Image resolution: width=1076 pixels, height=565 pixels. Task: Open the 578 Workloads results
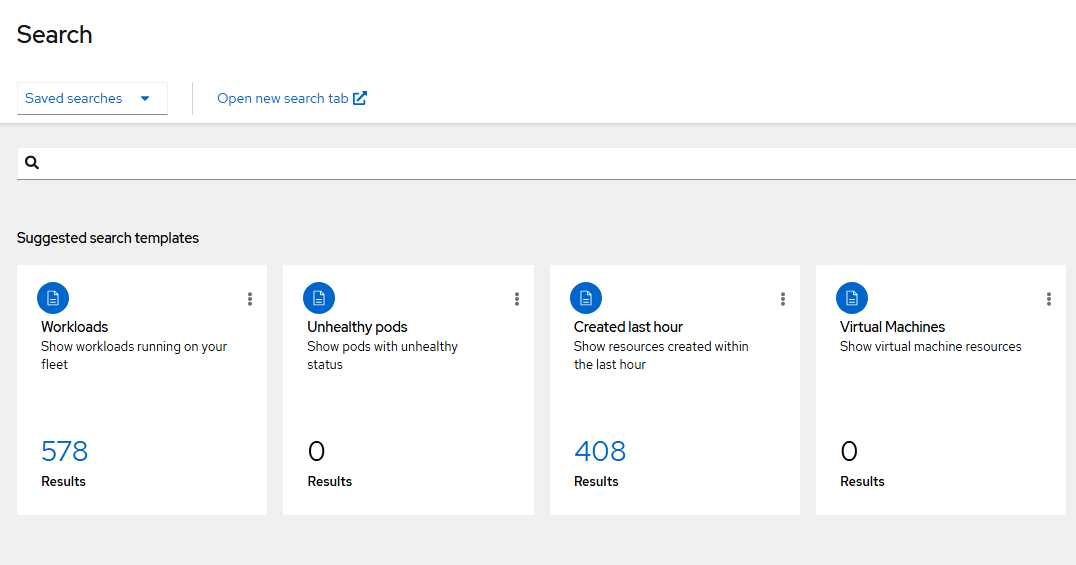pos(65,451)
